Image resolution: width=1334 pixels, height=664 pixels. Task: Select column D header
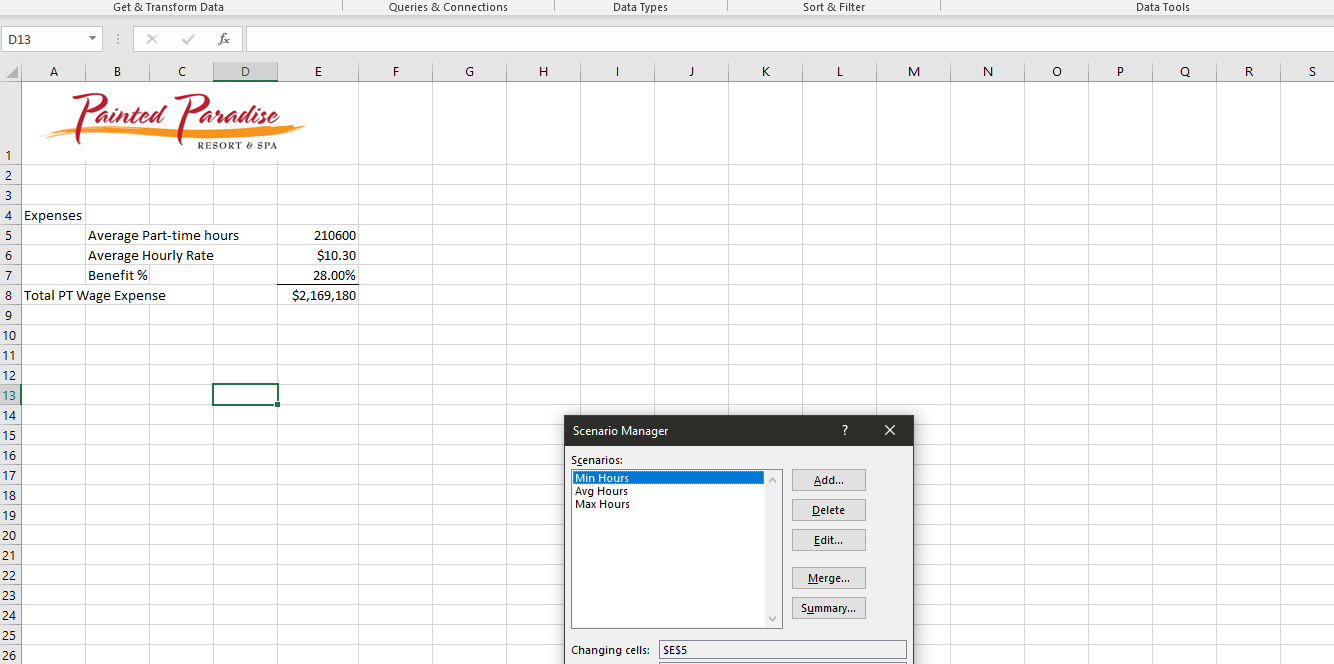click(245, 72)
